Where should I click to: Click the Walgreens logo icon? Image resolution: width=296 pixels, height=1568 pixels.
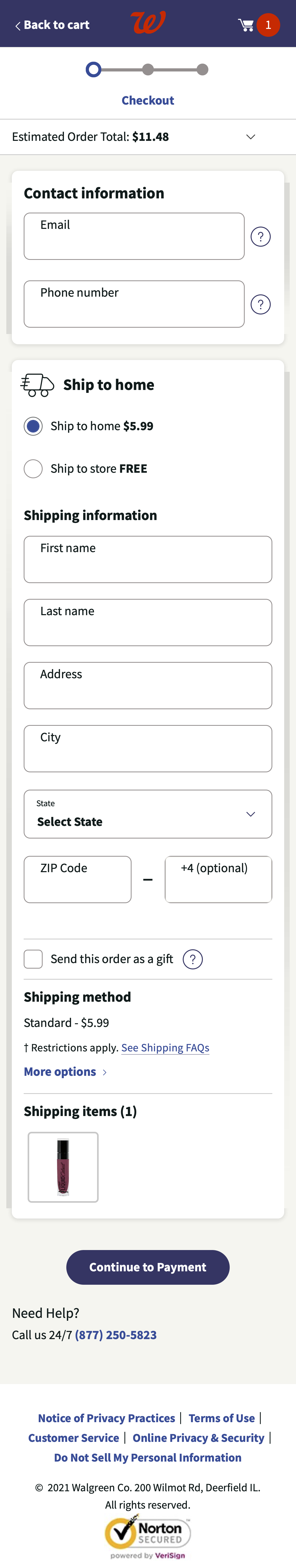(x=148, y=23)
